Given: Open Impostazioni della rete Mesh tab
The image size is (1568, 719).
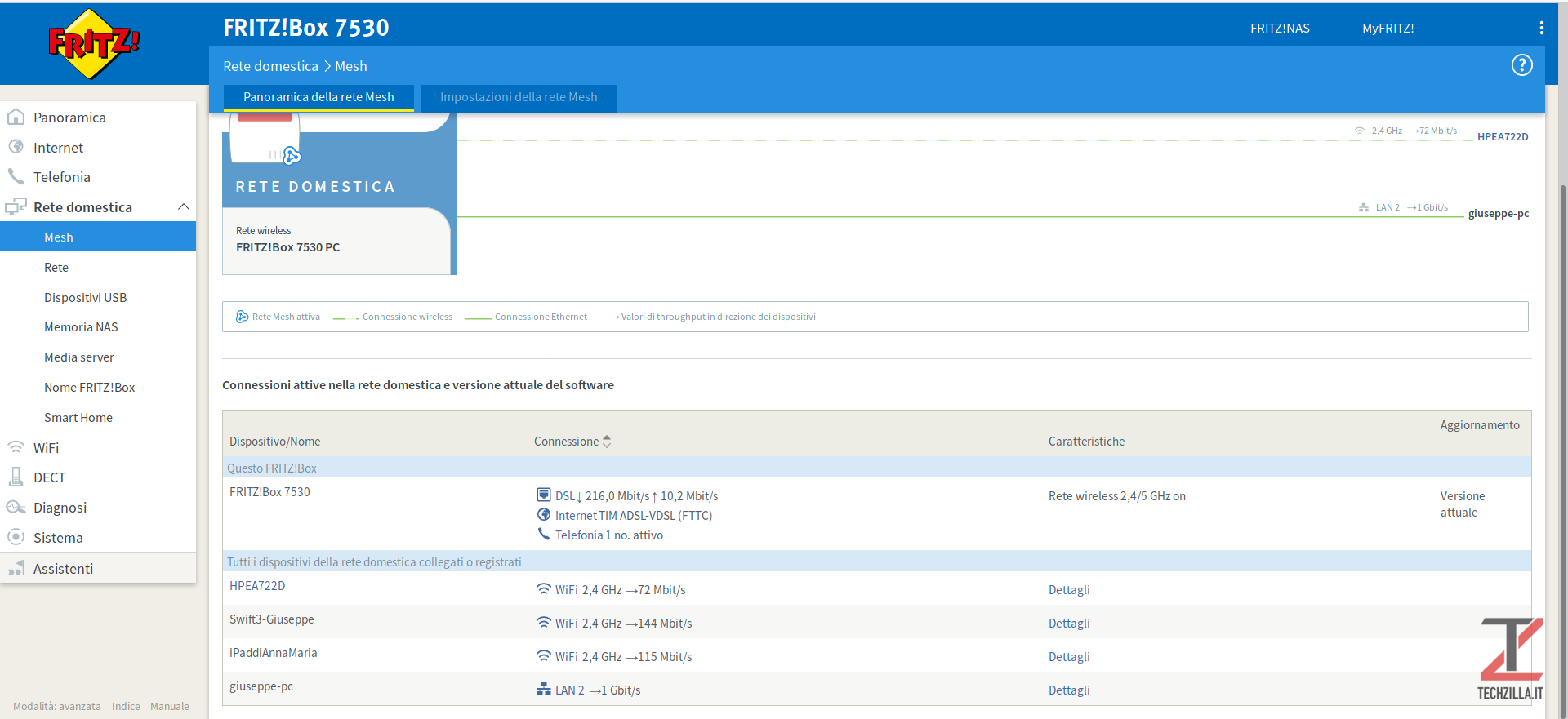Looking at the screenshot, I should click(x=519, y=97).
